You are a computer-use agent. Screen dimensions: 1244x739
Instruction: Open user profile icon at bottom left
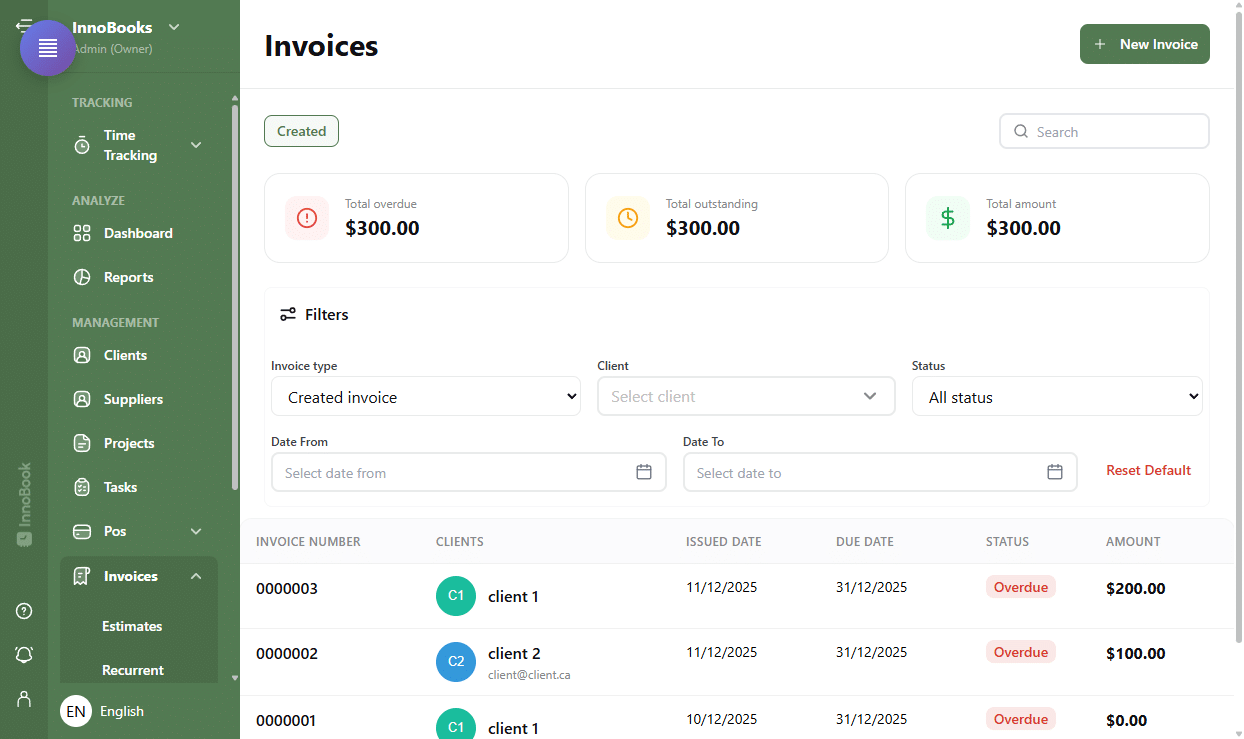(24, 698)
